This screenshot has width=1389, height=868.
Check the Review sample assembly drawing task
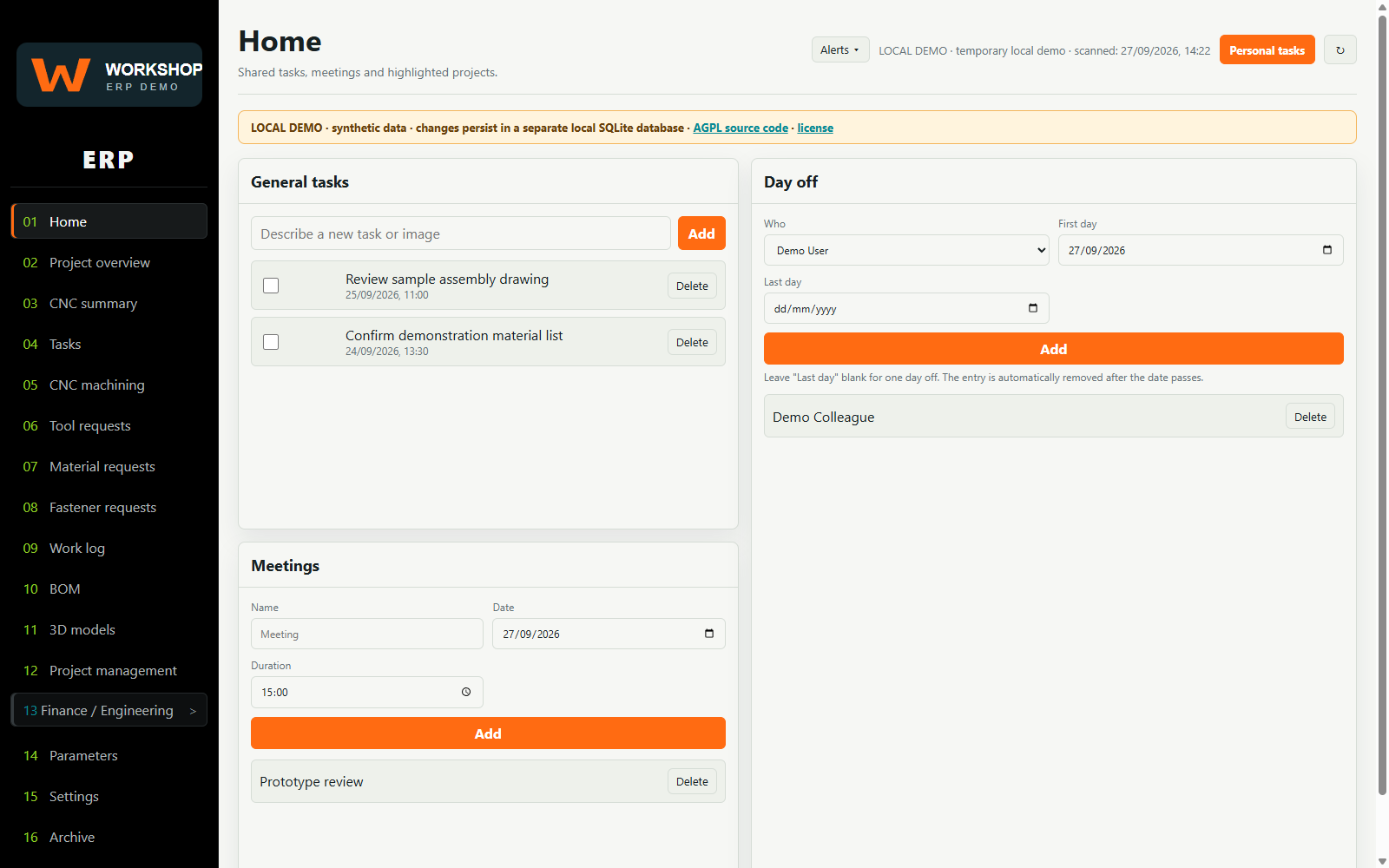(x=271, y=286)
